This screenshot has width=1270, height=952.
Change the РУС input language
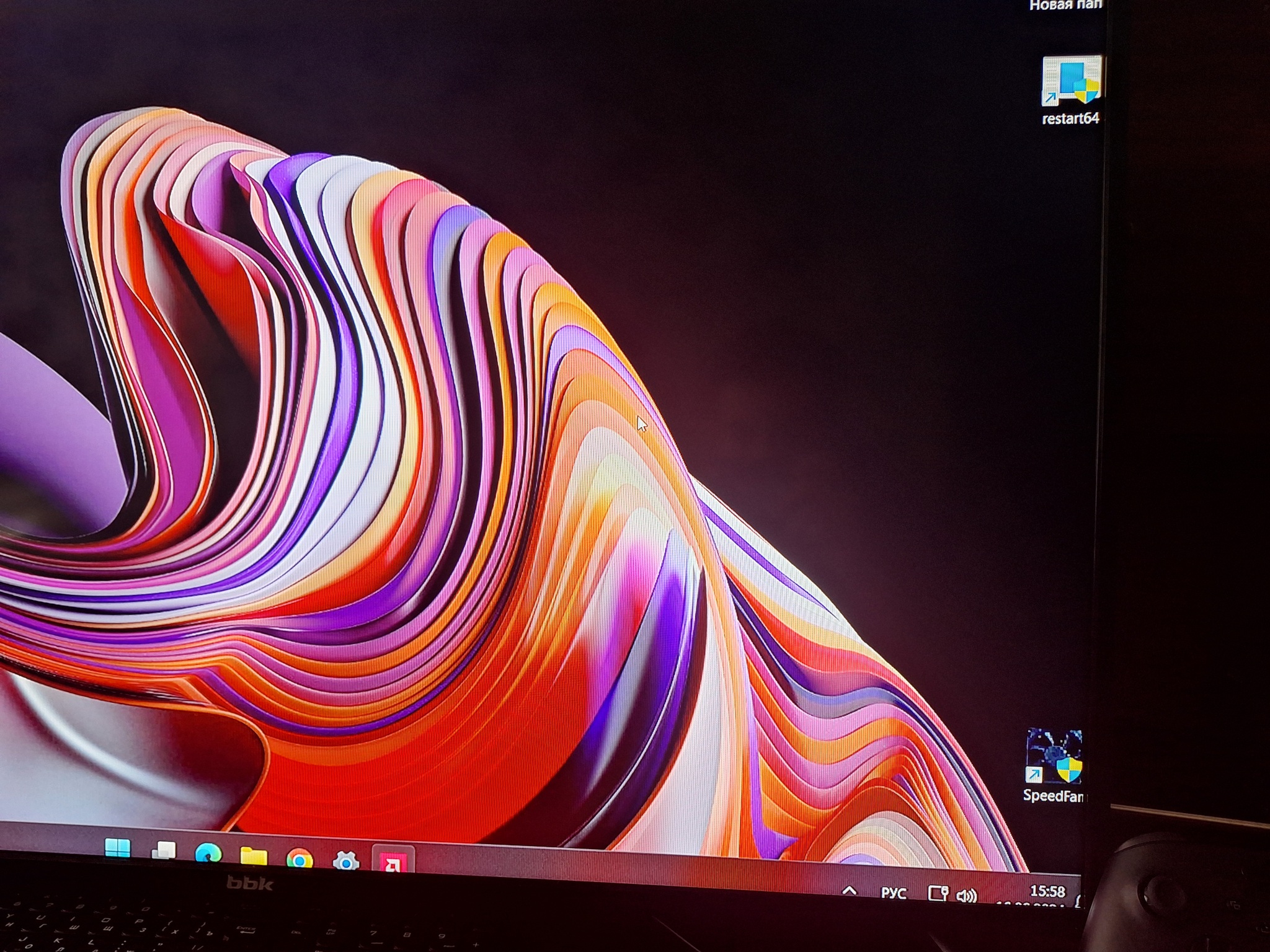(894, 893)
